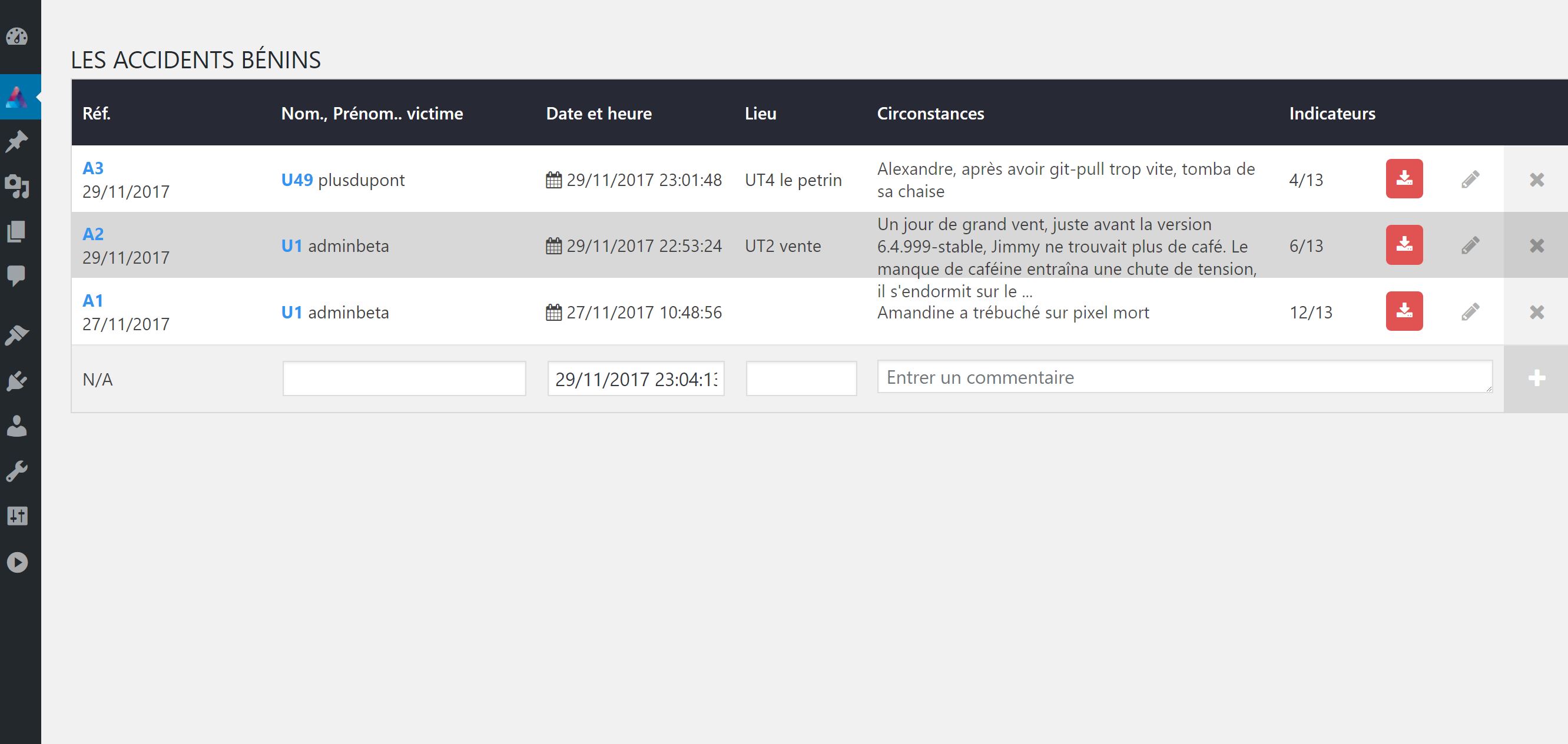Click the 'Entrer un commentaire' text area
The image size is (1568, 744).
pyautogui.click(x=1185, y=377)
